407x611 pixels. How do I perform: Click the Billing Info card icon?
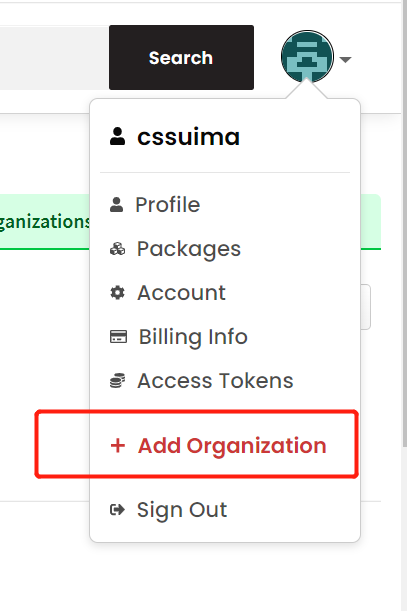(119, 337)
